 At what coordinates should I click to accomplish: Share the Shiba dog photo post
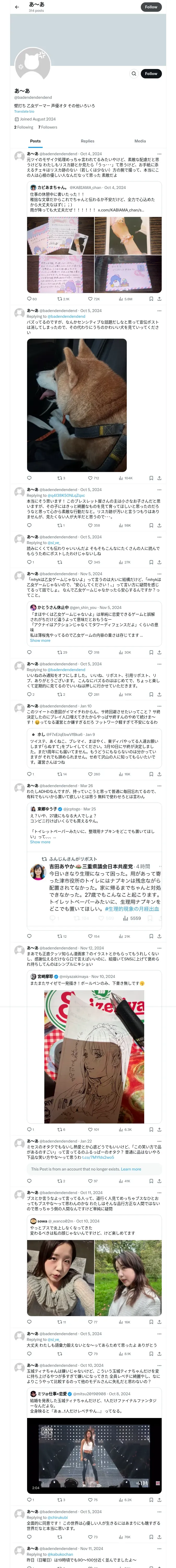click(x=160, y=478)
